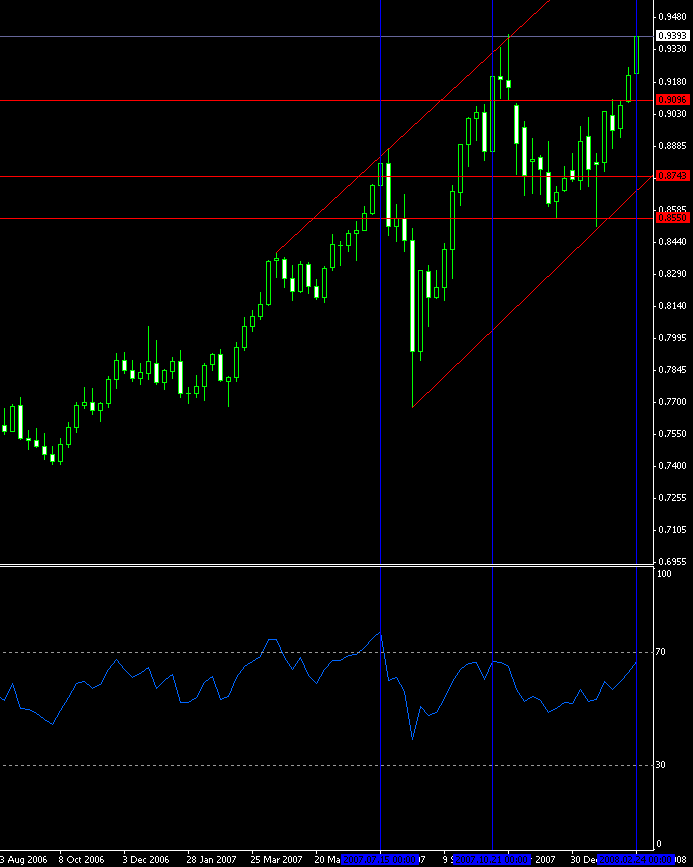The image size is (693, 867).
Task: Click the 0.6955 price axis value
Action: coord(672,562)
